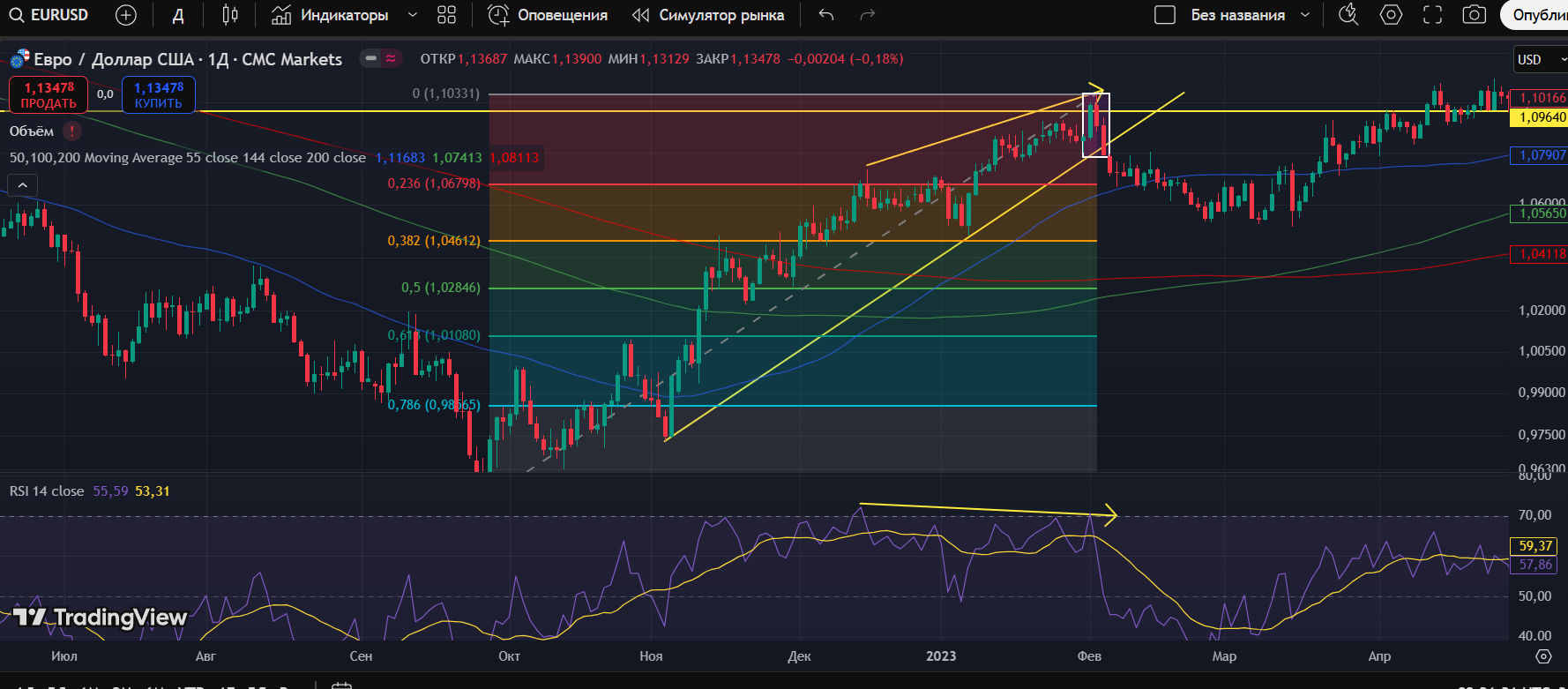Enter fullscreen mode

(1433, 15)
